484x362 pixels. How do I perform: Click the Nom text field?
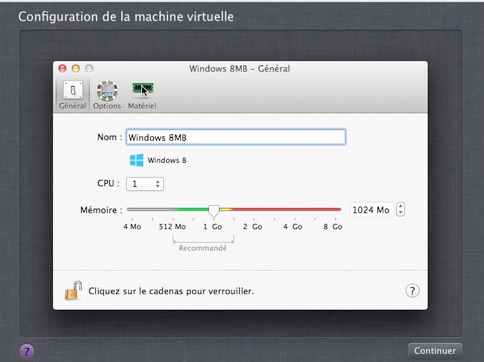[x=236, y=137]
